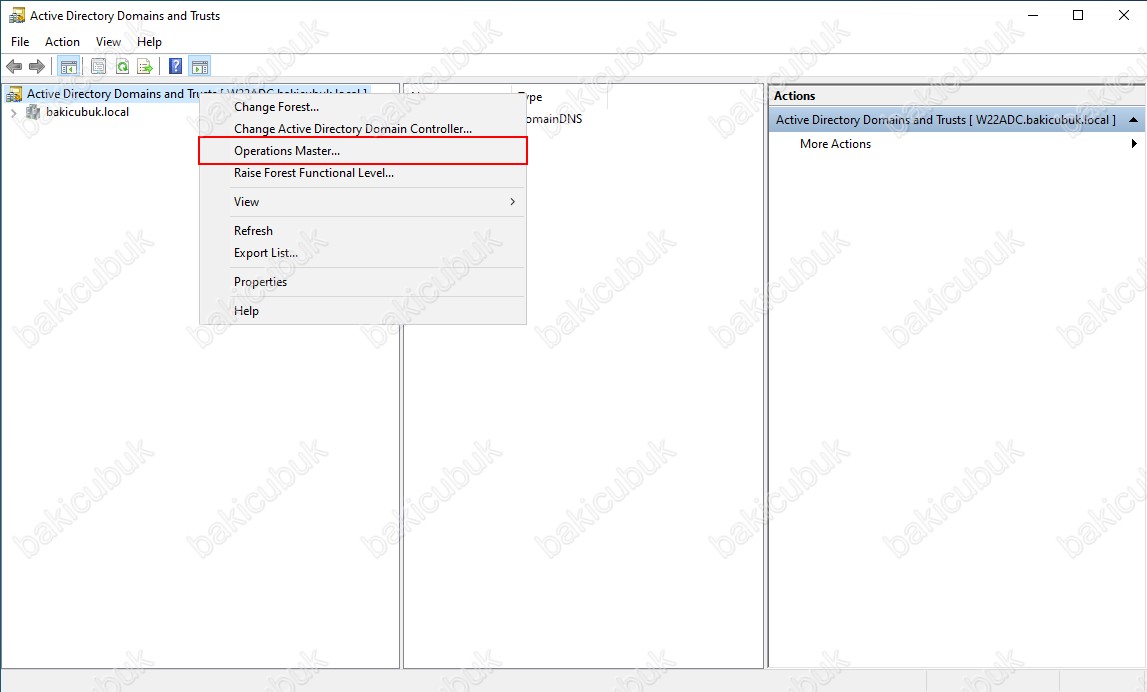Click the root node console icon in tree
Screen dimensions: 1147x692
pyautogui.click(x=14, y=94)
